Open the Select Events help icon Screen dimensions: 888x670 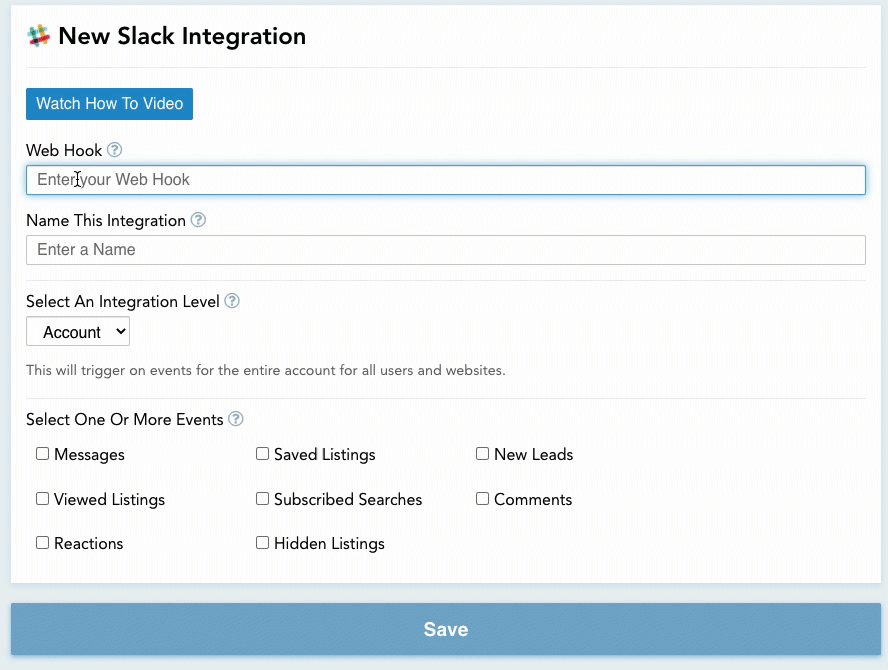tap(236, 419)
